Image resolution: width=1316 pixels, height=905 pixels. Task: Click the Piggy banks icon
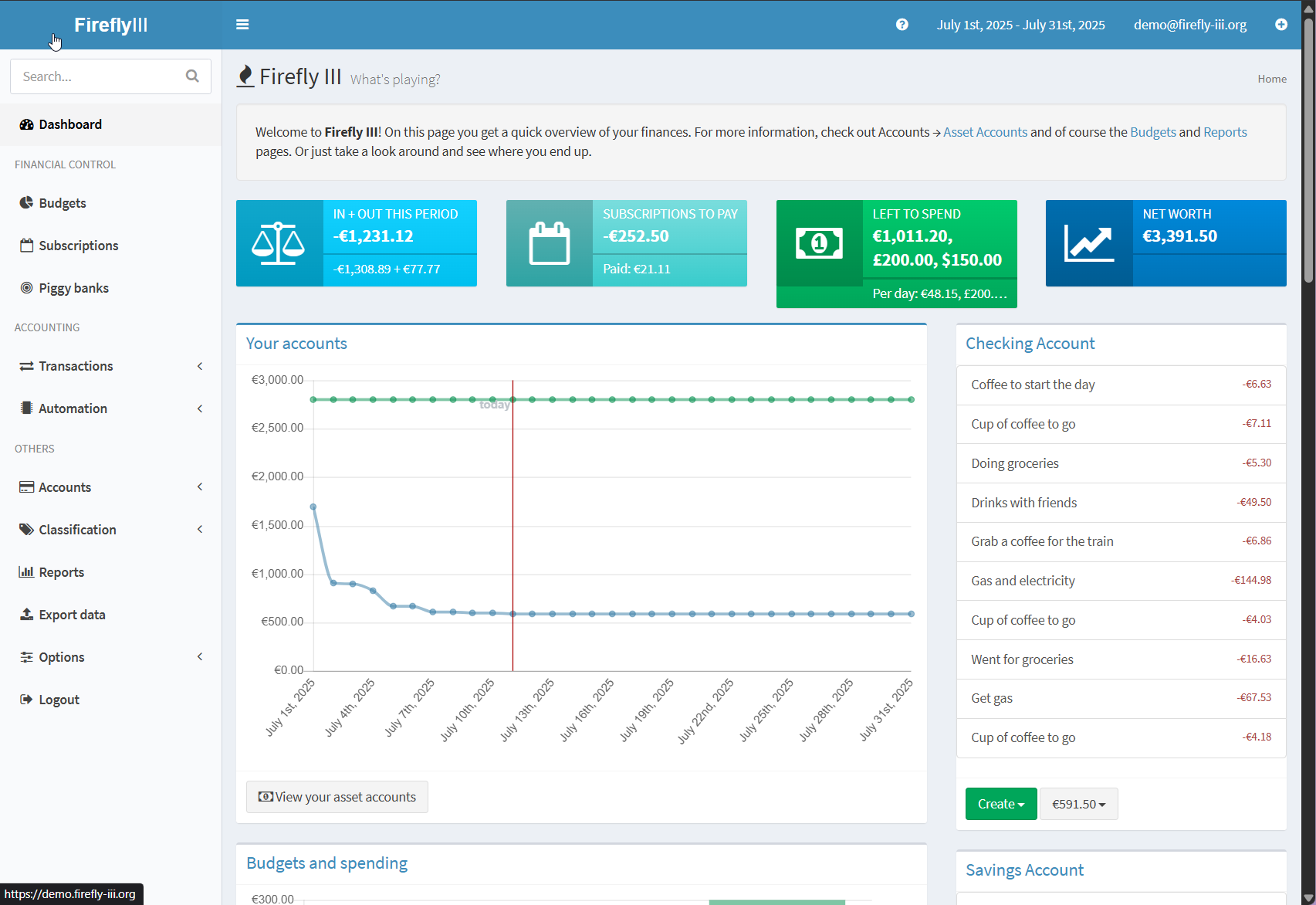tap(27, 287)
